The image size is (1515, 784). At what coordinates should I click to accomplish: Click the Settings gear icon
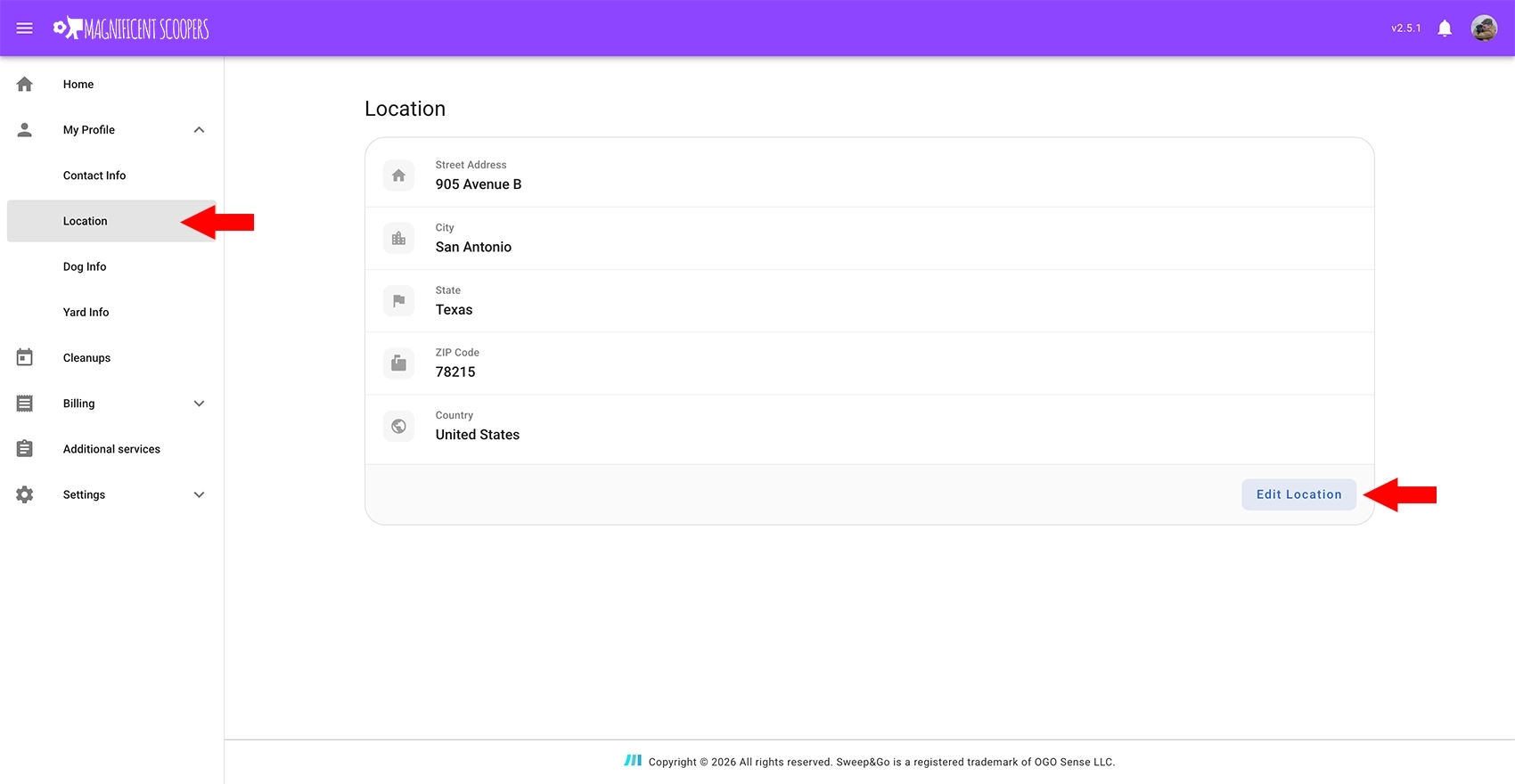25,494
